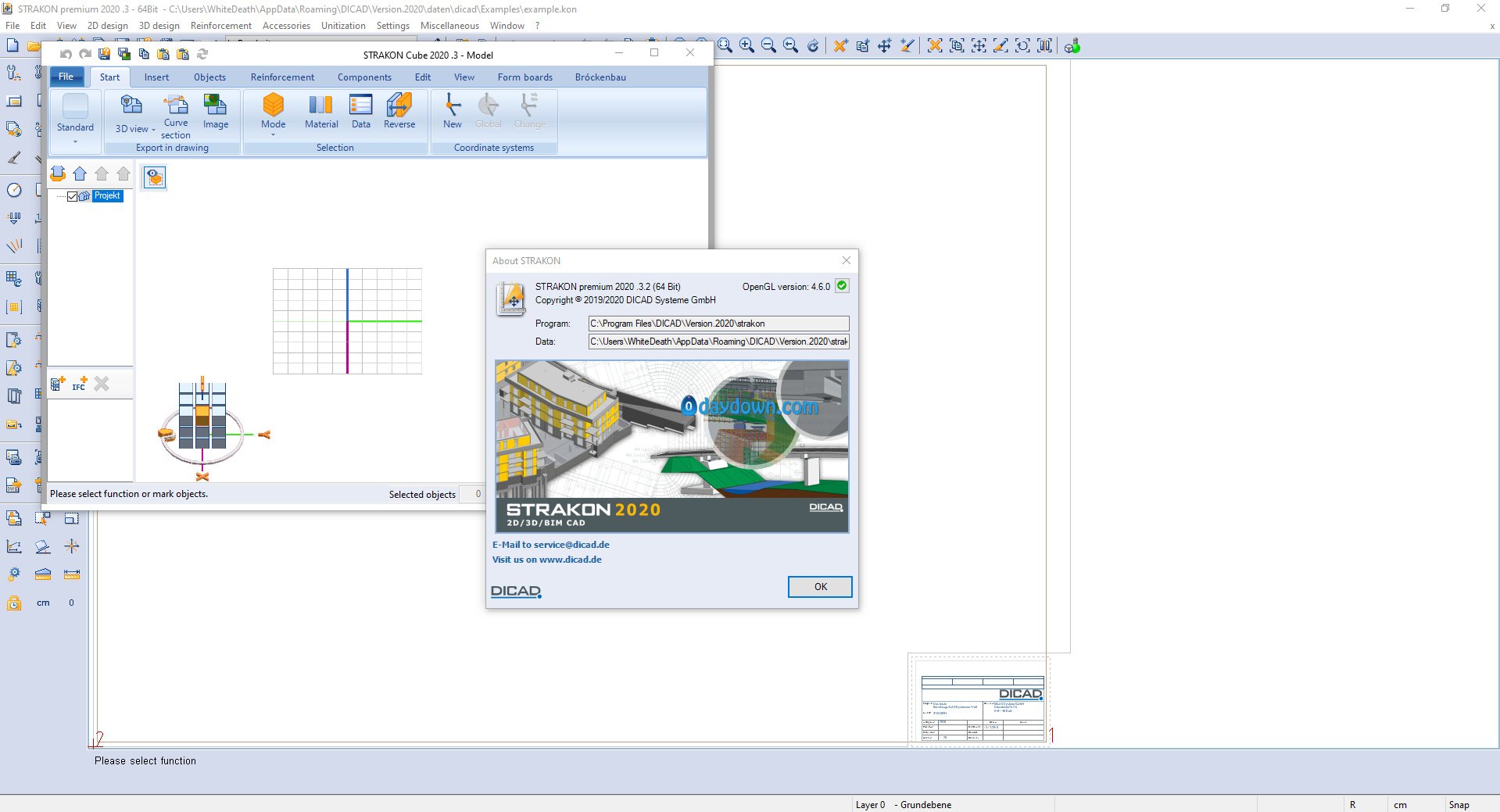Click the E-Mail to service@dicad.de link
This screenshot has width=1500, height=812.
tap(551, 545)
